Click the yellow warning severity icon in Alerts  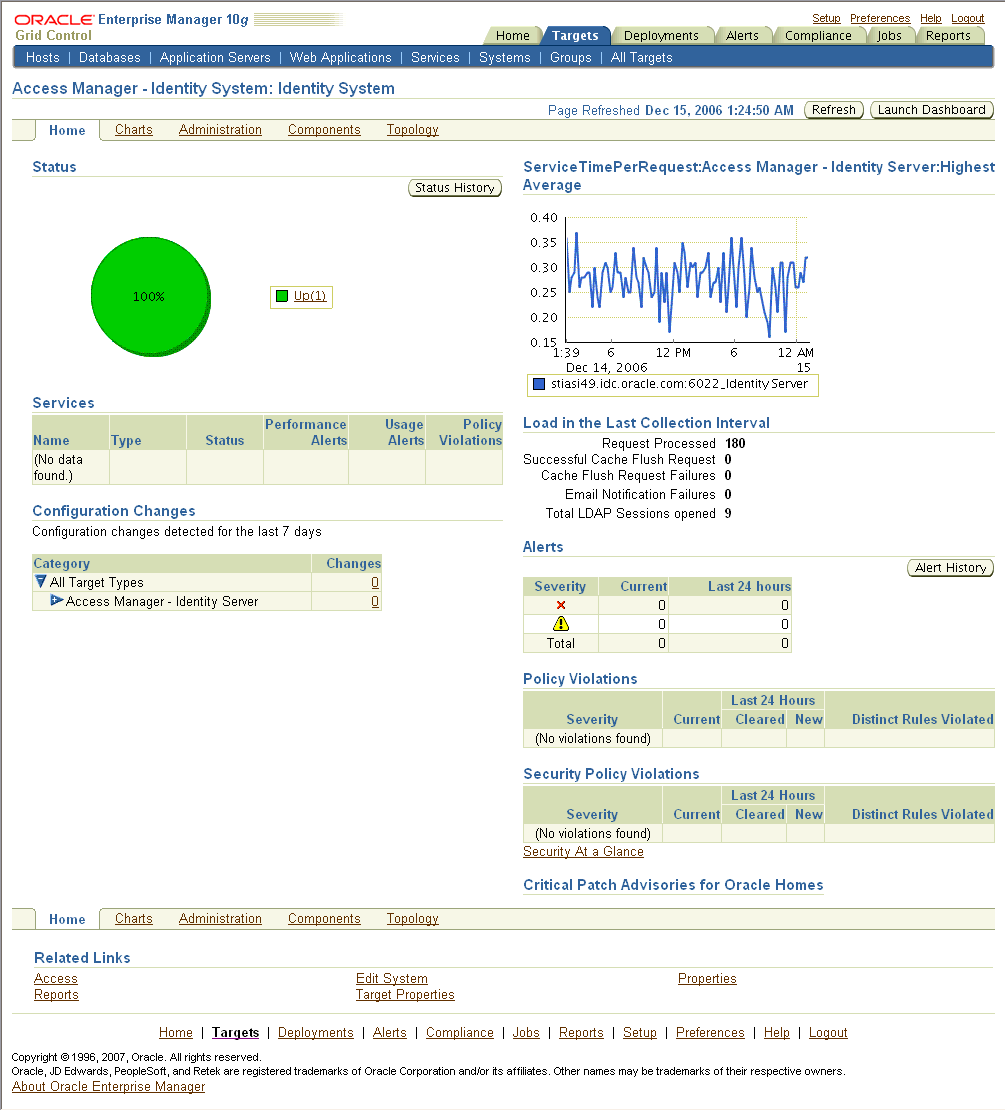[x=560, y=624]
